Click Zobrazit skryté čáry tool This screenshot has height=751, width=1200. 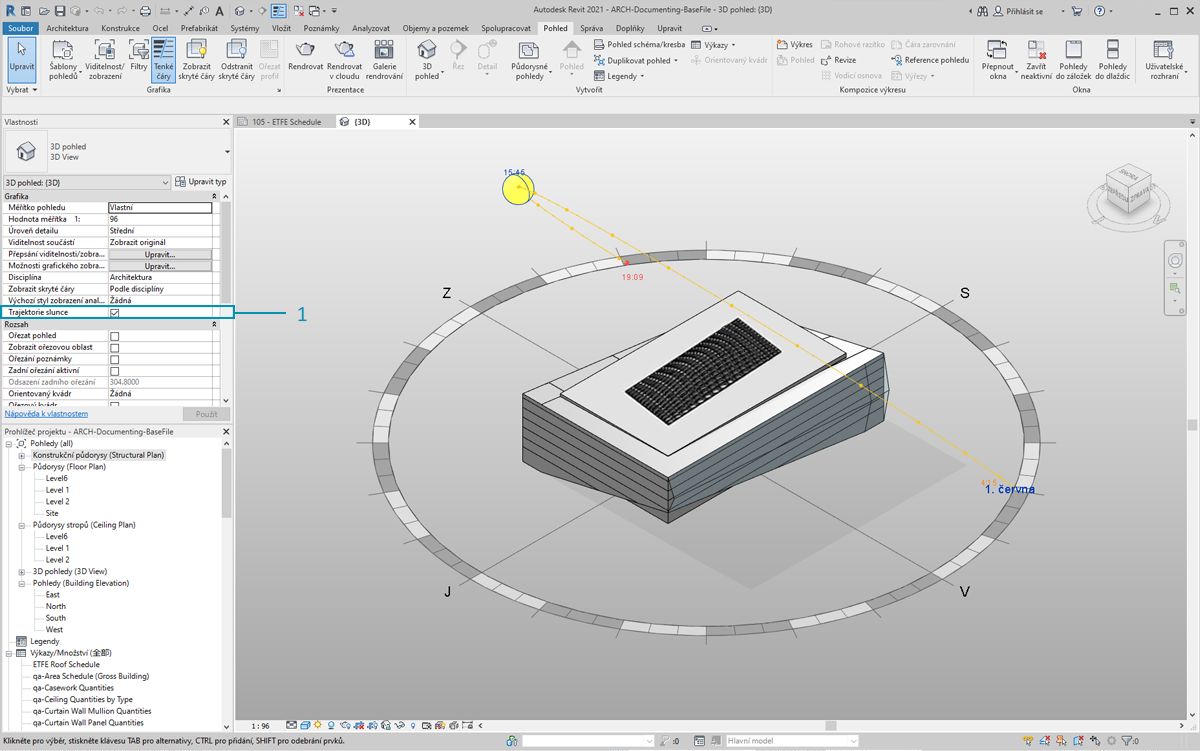tap(197, 59)
